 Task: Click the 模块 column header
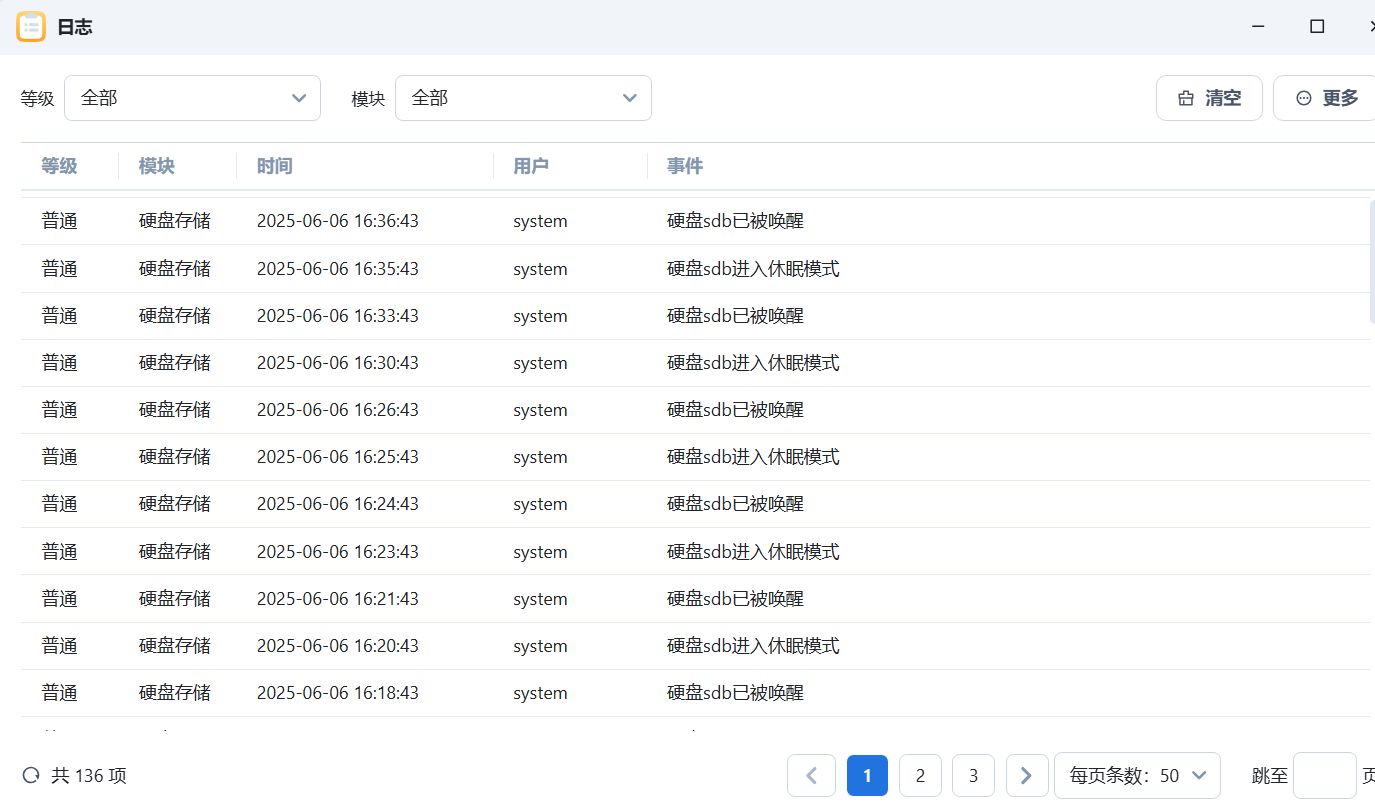coord(157,166)
